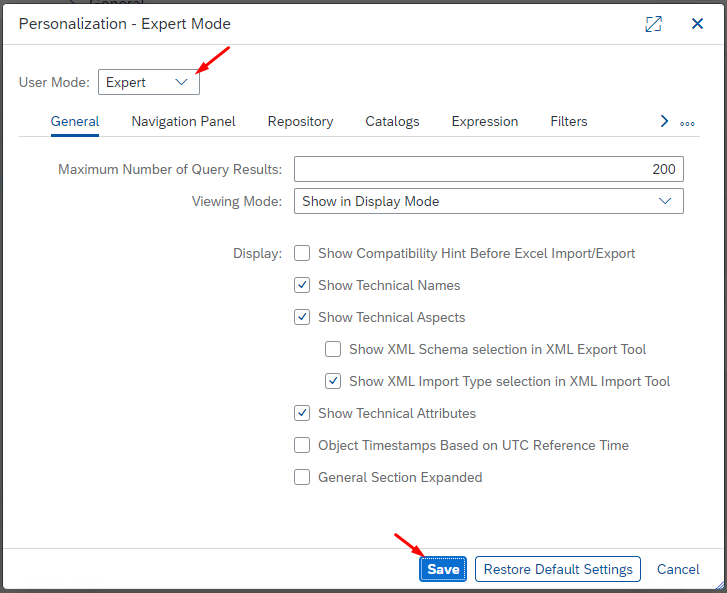Viewport: 727px width, 593px height.
Task: Toggle Object Timestamps Based on UTC checkbox
Action: (x=302, y=445)
